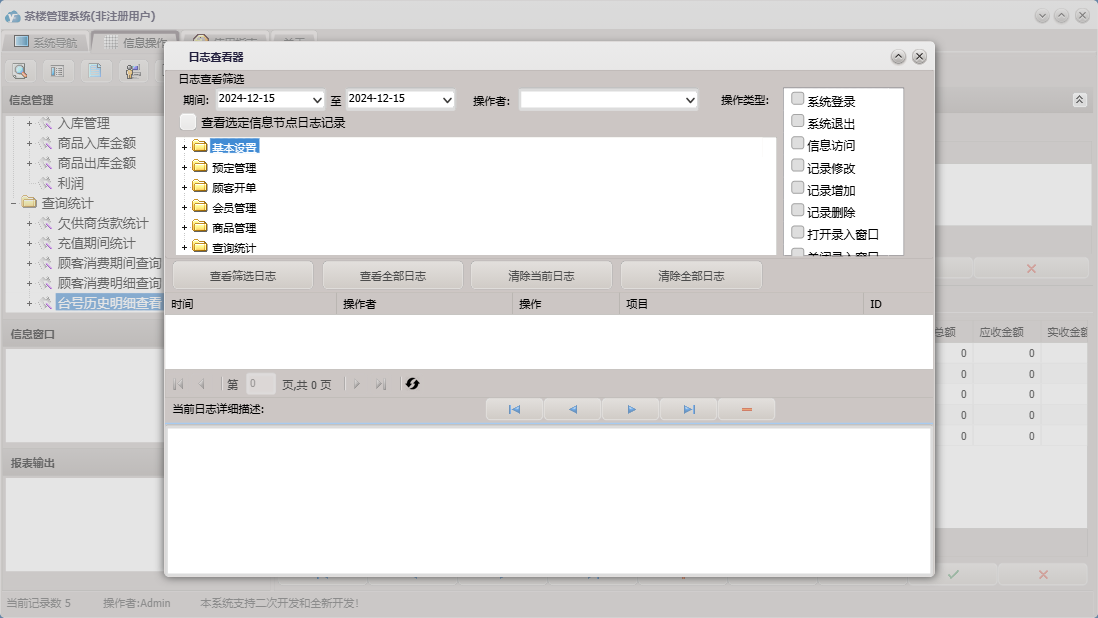Viewport: 1098px width, 618px height.
Task: Click the orange minus delete record button
Action: [x=746, y=409]
